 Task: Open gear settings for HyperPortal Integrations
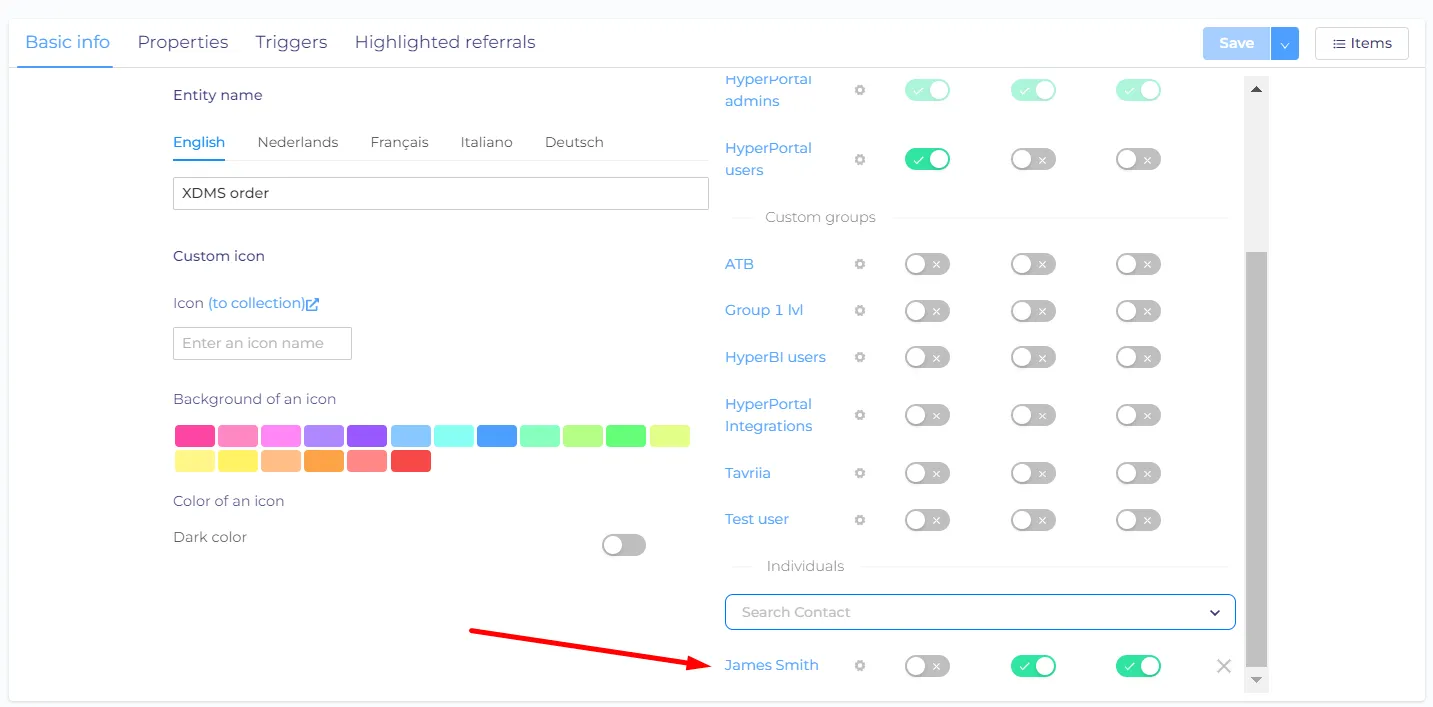(x=859, y=415)
